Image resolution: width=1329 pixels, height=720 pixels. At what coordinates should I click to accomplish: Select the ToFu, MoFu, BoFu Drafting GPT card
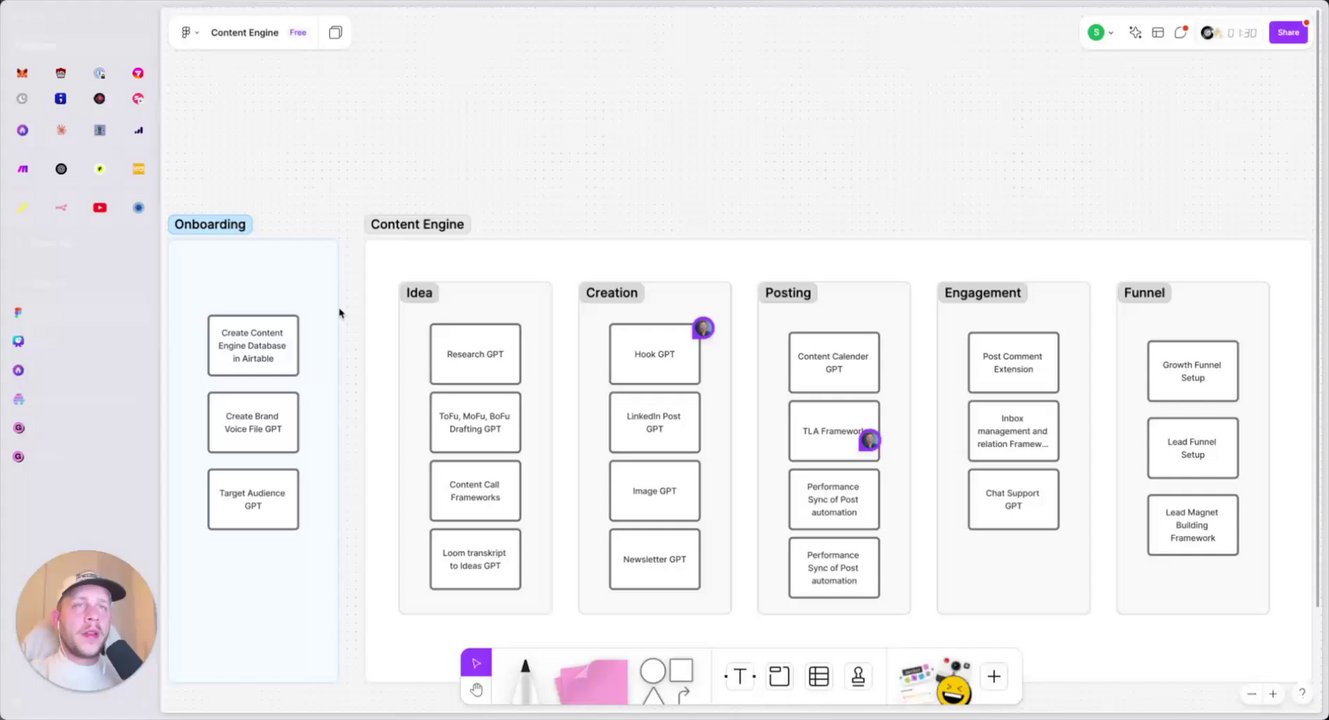tap(475, 422)
